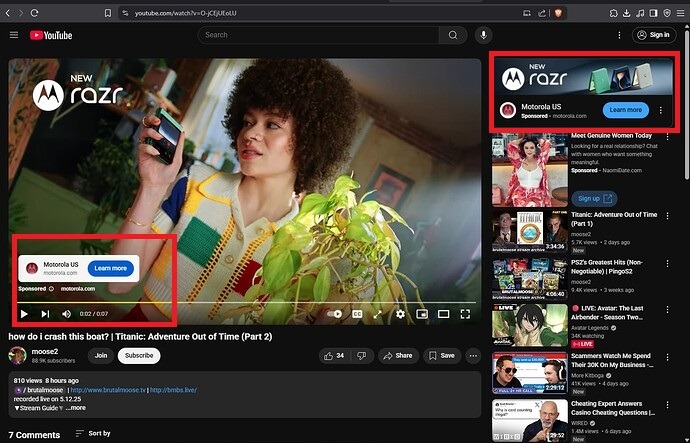Seek along the video progress bar

click(246, 303)
